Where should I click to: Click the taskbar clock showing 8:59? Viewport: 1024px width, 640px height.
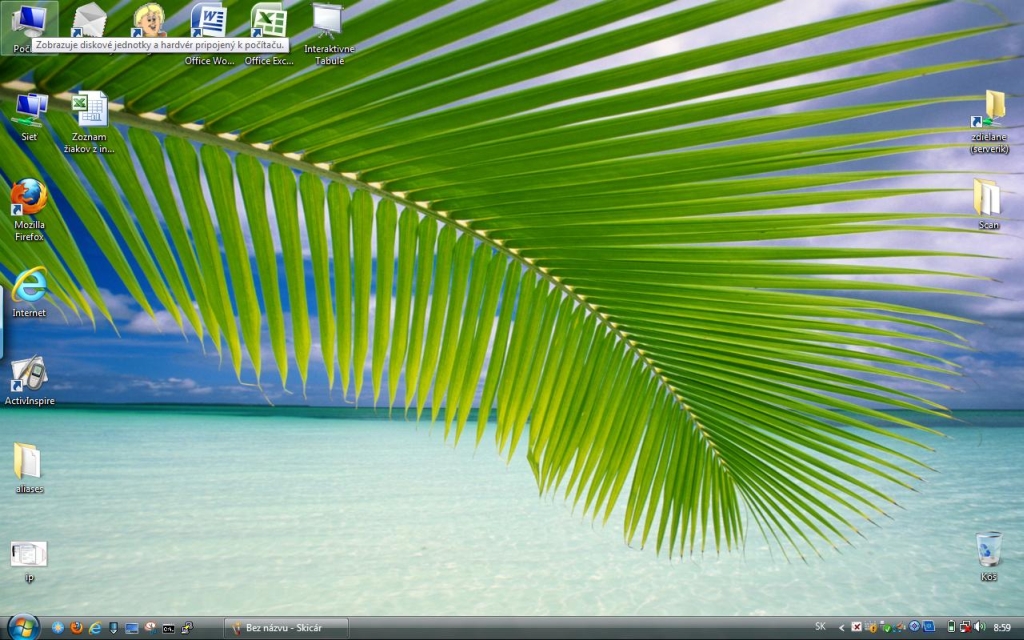pos(1002,627)
